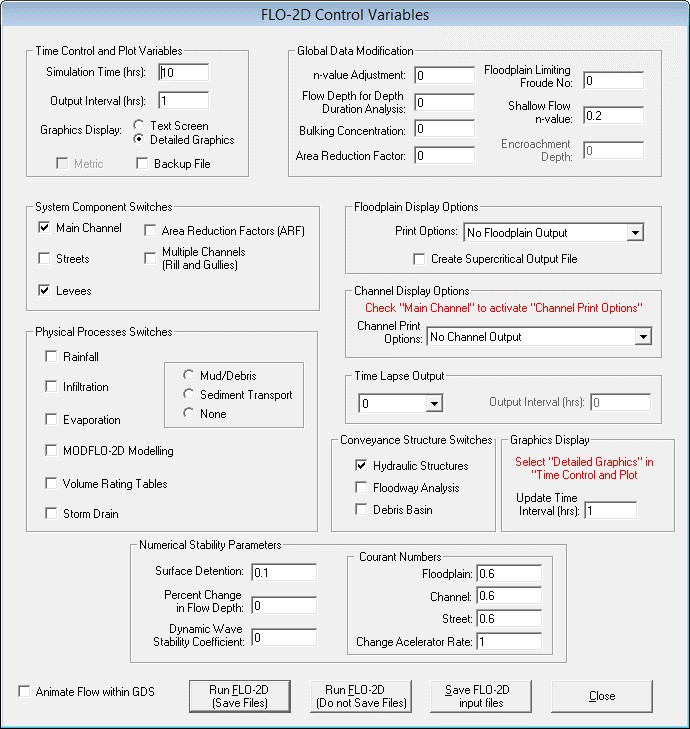Viewport: 690px width, 729px height.
Task: Enable Streets system component
Action: click(44, 259)
